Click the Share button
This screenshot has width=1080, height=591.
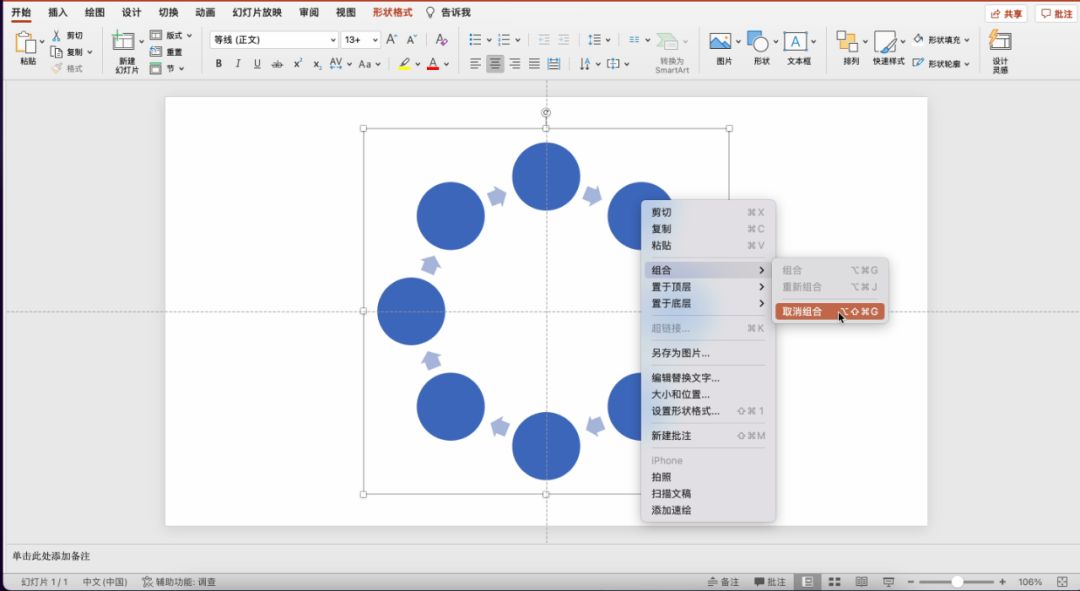pyautogui.click(x=1006, y=14)
